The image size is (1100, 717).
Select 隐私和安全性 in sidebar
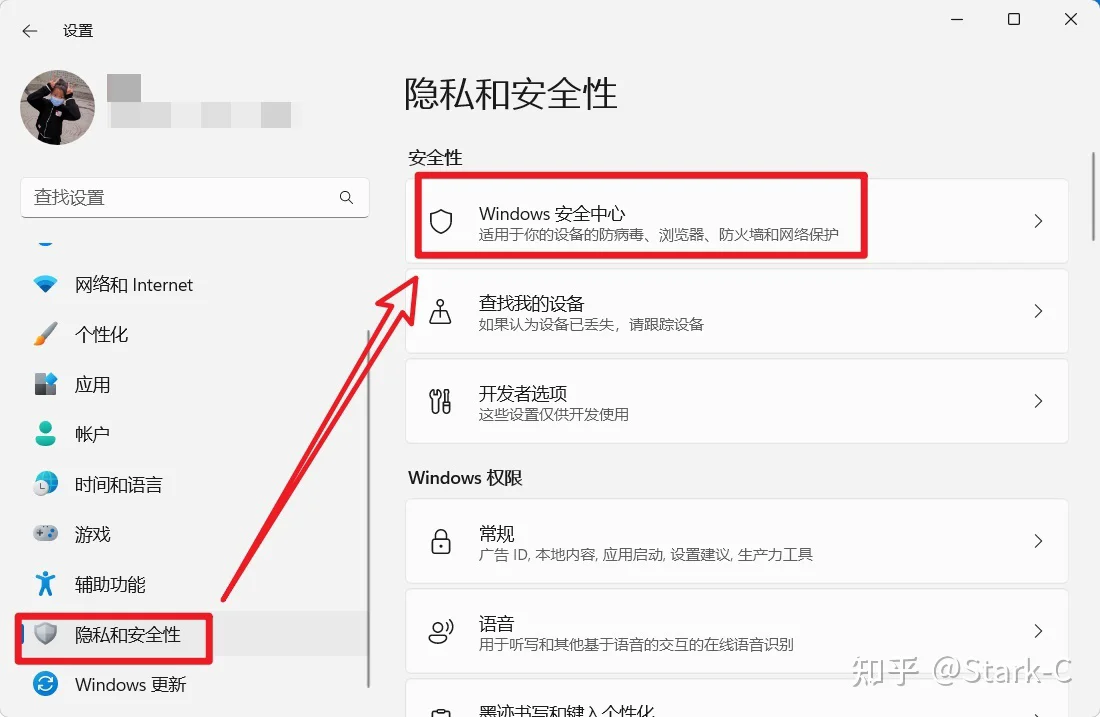(x=128, y=634)
